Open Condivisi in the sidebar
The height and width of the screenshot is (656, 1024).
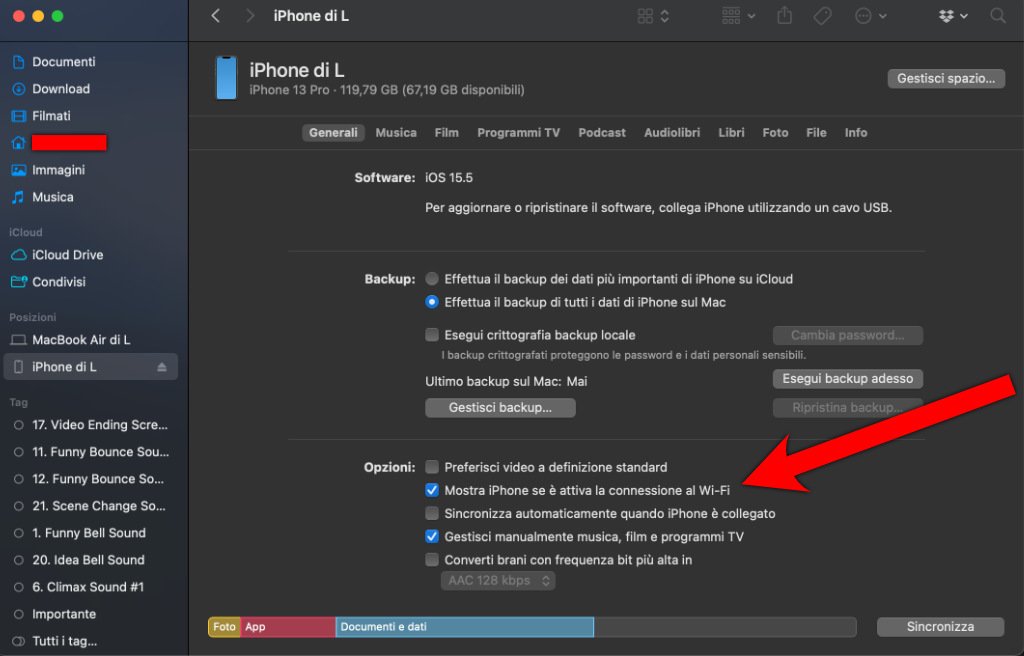(x=59, y=282)
